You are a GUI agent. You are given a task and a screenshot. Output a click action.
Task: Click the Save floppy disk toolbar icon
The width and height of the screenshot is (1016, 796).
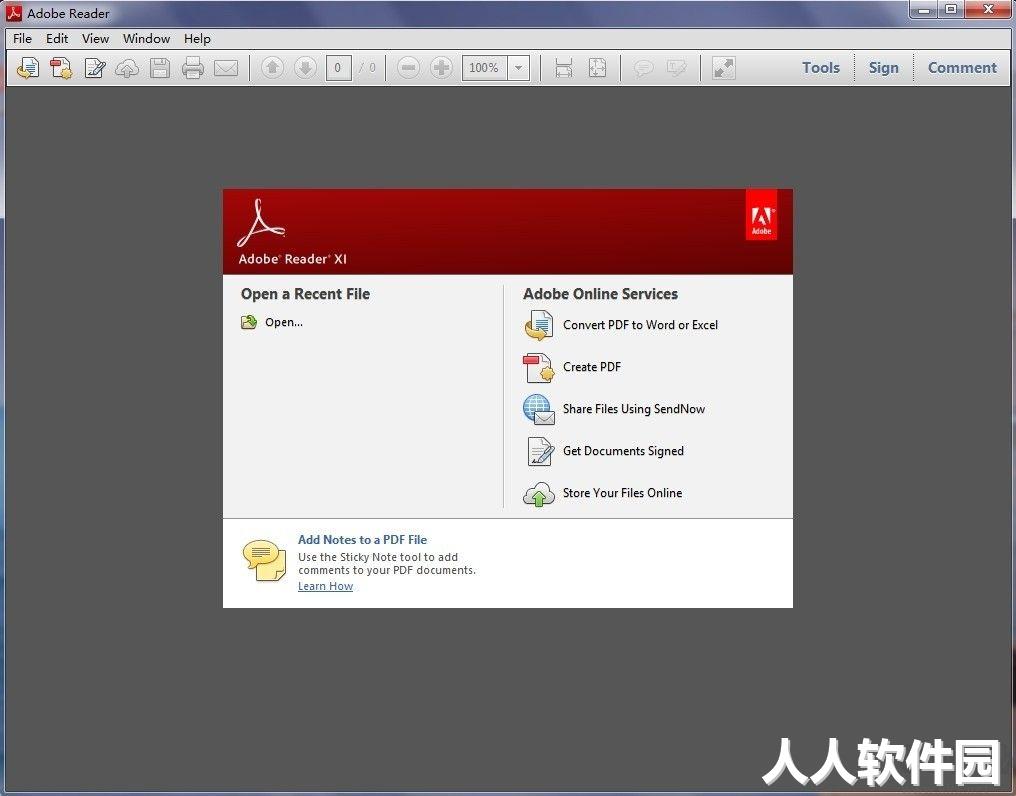160,68
